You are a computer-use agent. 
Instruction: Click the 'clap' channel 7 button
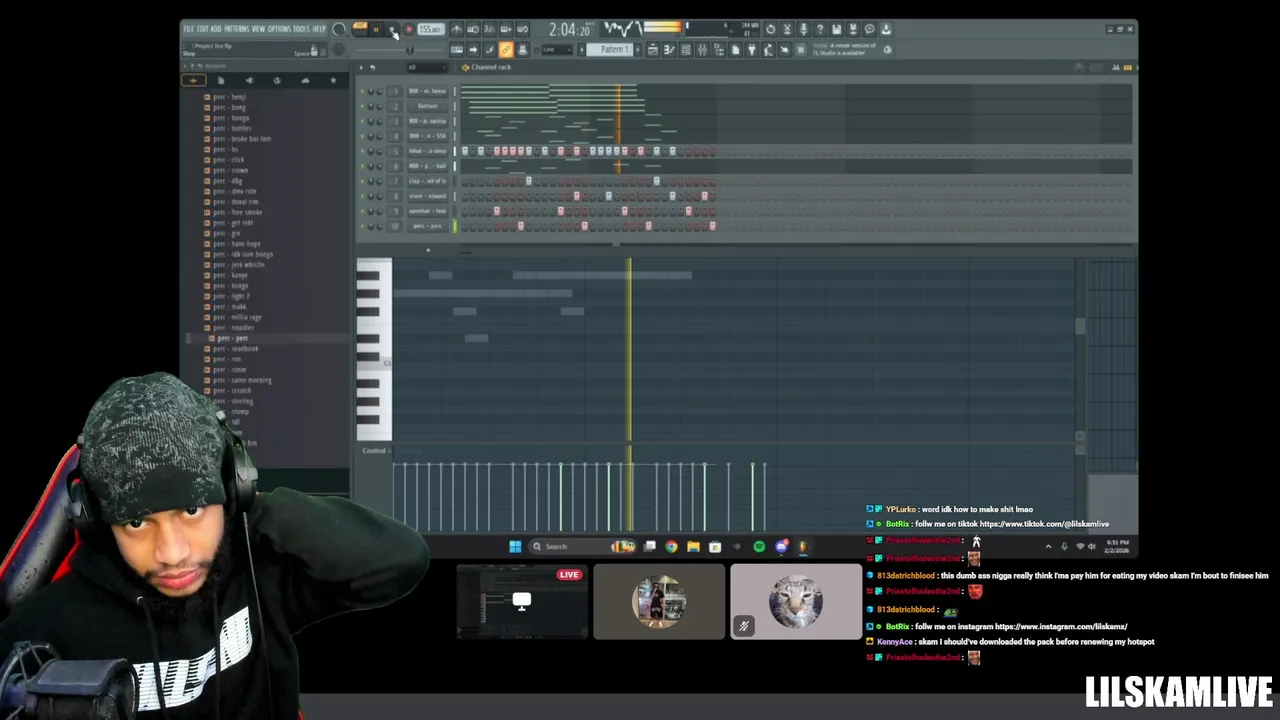[x=428, y=181]
